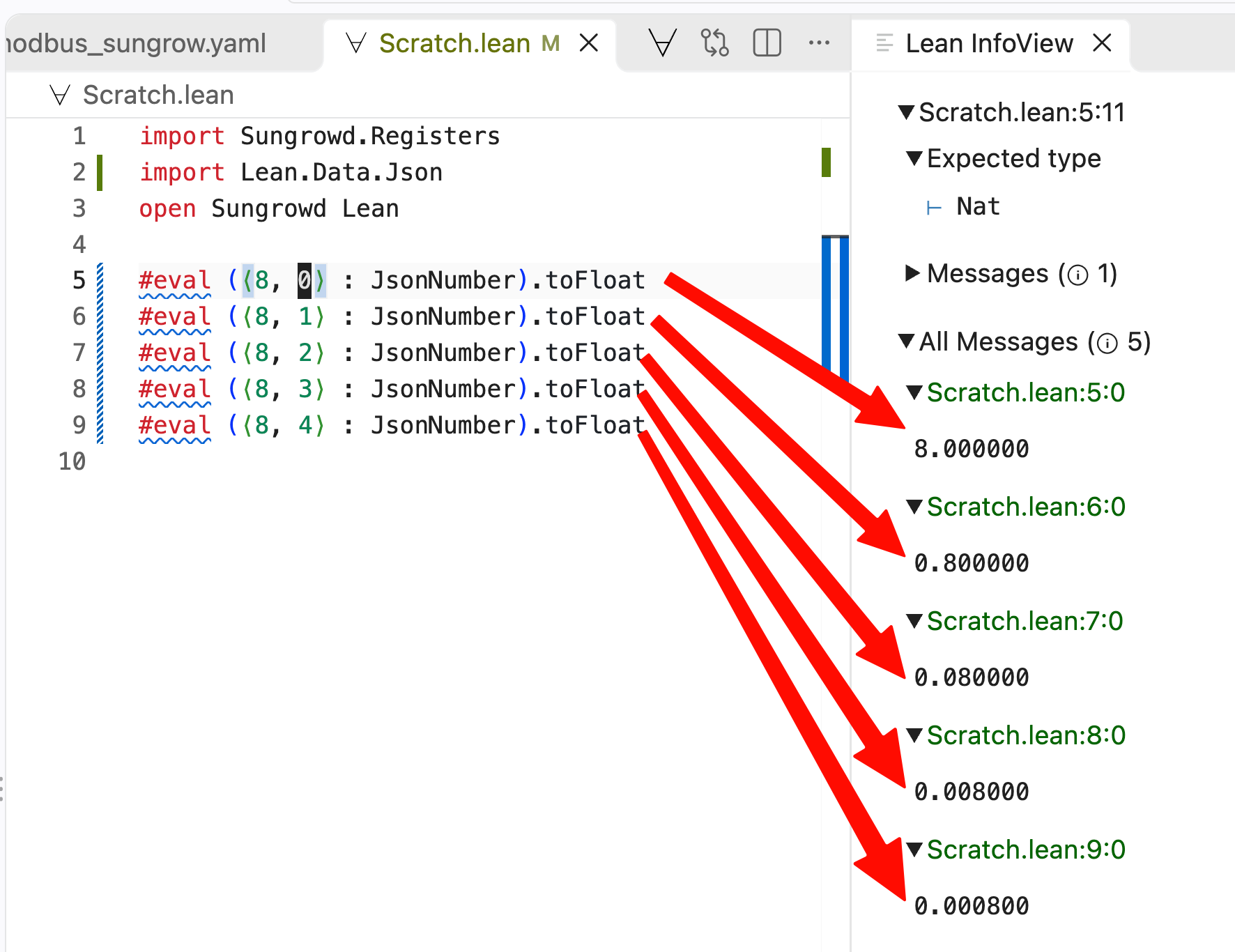This screenshot has width=1235, height=952.
Task: Click JsonNumber on line 6
Action: pyautogui.click(x=443, y=316)
